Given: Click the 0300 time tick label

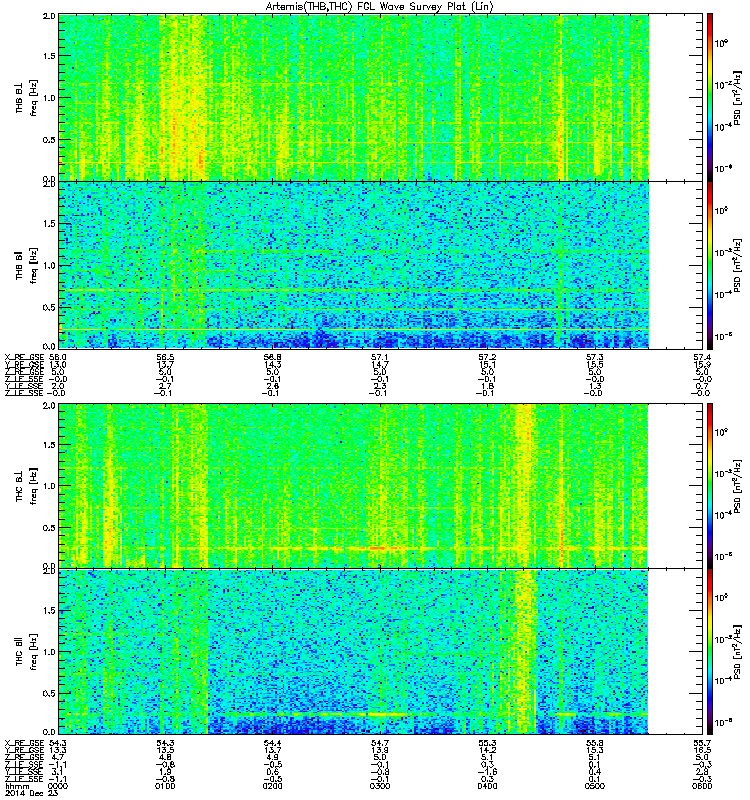Looking at the screenshot, I should 380,786.
